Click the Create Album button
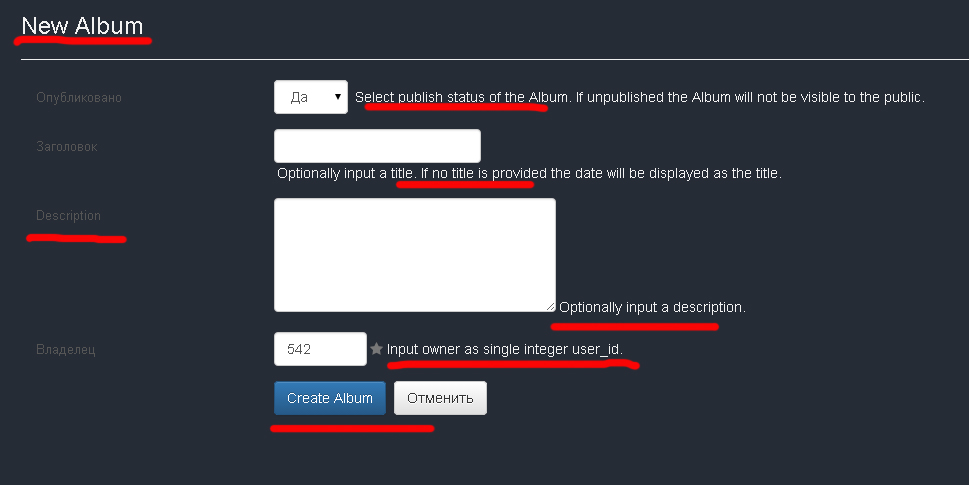This screenshot has height=485, width=969. point(330,398)
